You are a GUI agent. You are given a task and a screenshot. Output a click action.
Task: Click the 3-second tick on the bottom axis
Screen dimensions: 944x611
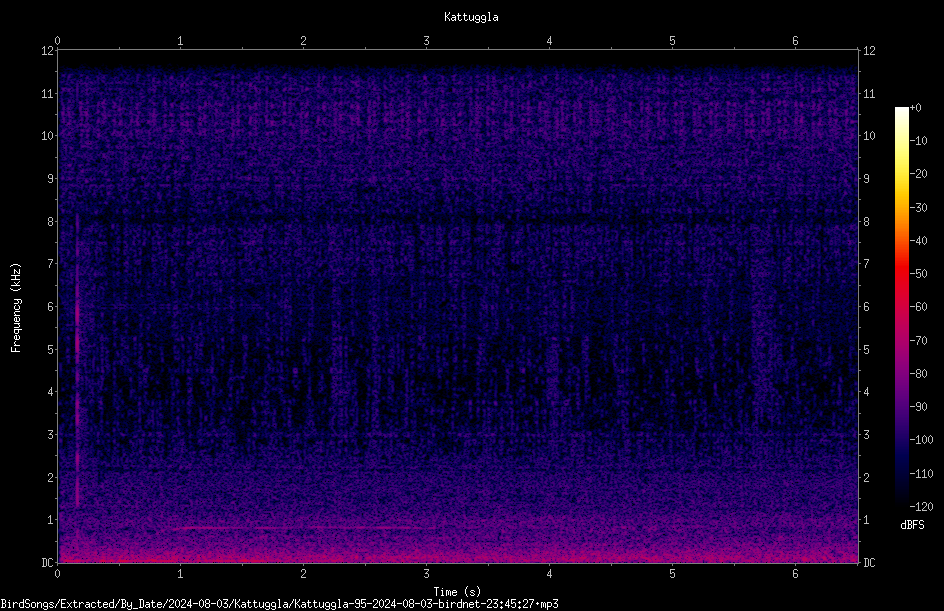pyautogui.click(x=426, y=574)
